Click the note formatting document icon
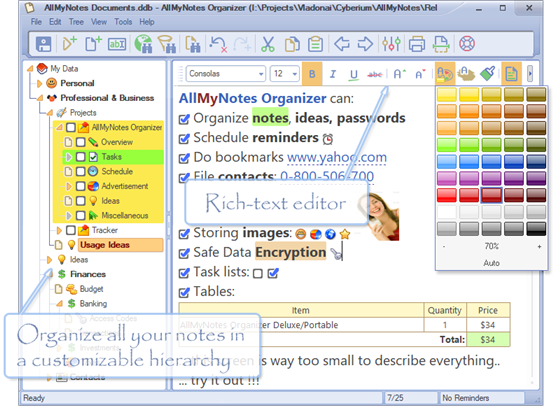 pos(511,74)
